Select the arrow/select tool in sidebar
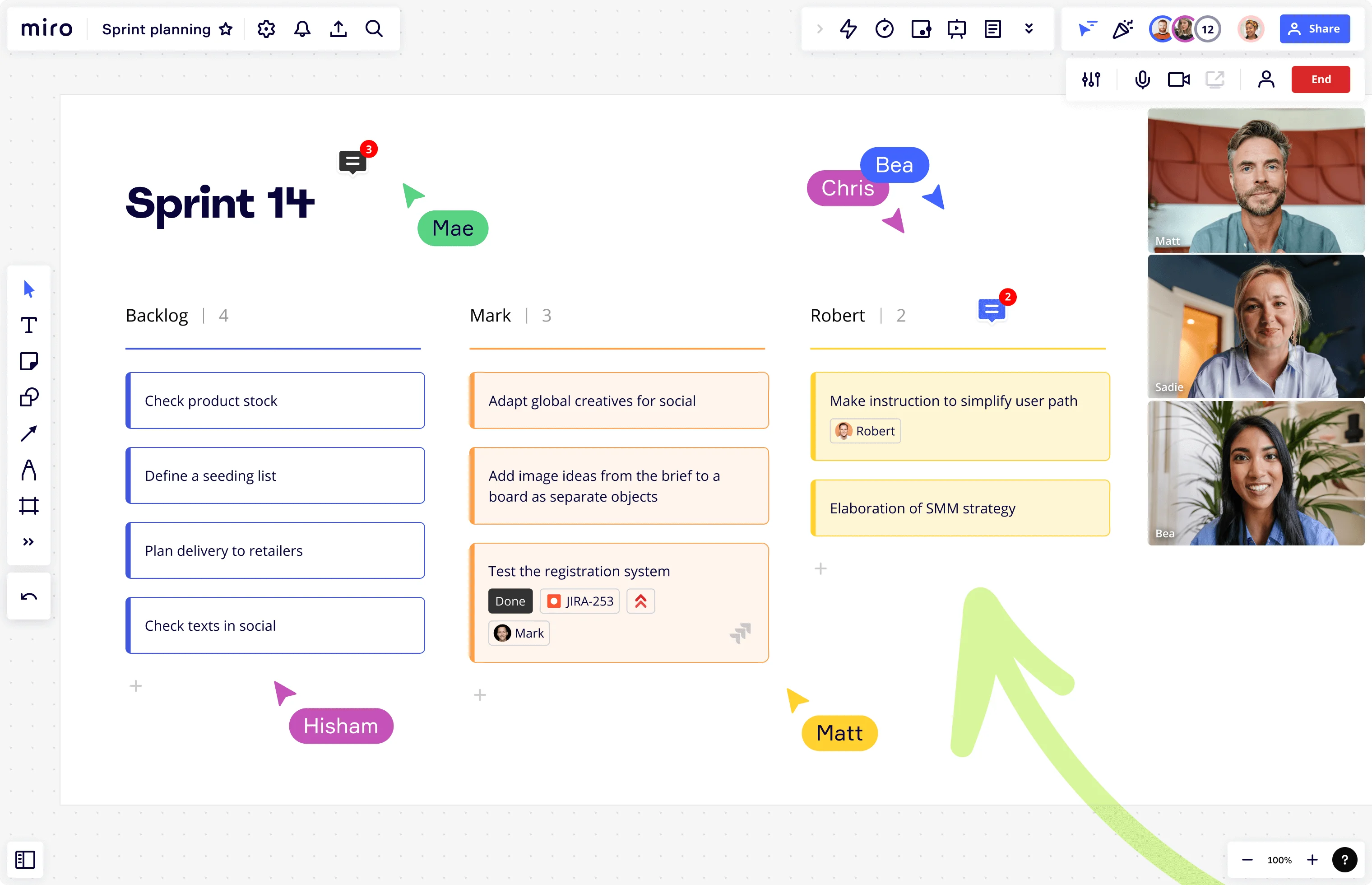The height and width of the screenshot is (885, 1372). pos(29,290)
